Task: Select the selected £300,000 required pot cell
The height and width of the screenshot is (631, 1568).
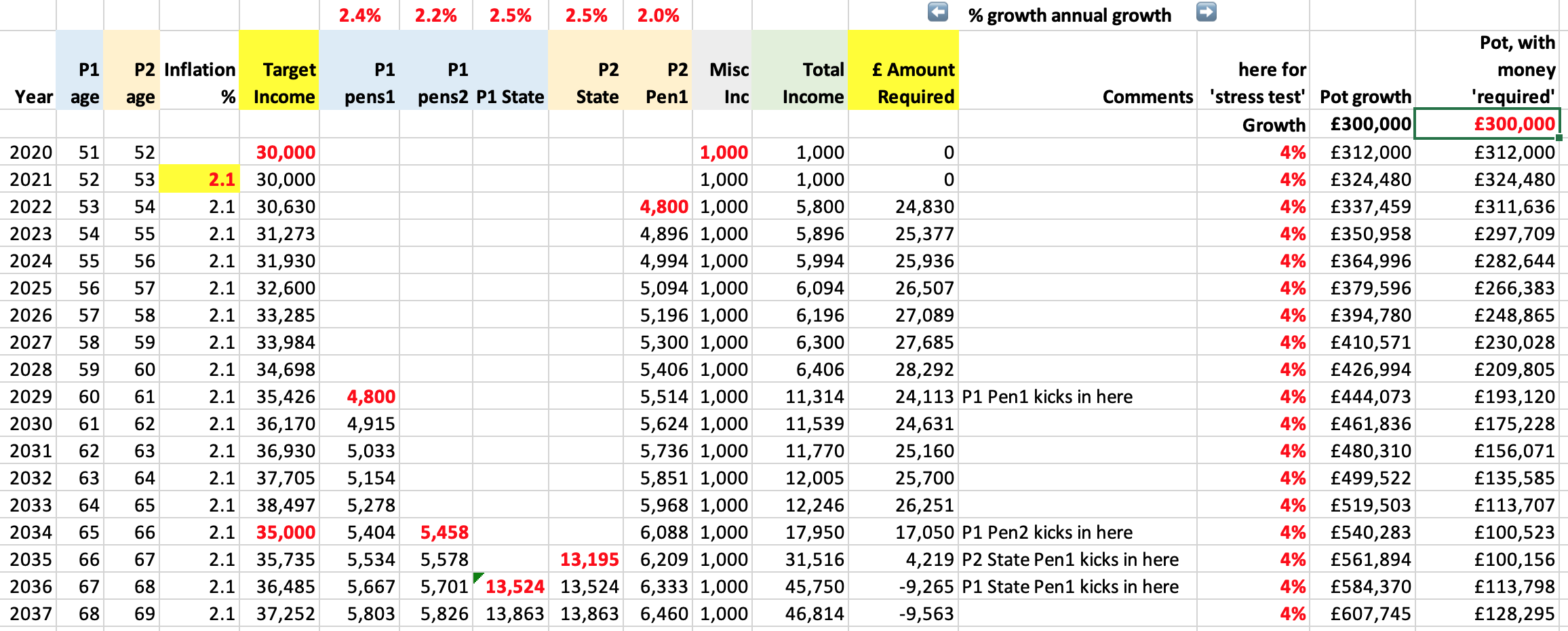Action: pos(1487,124)
